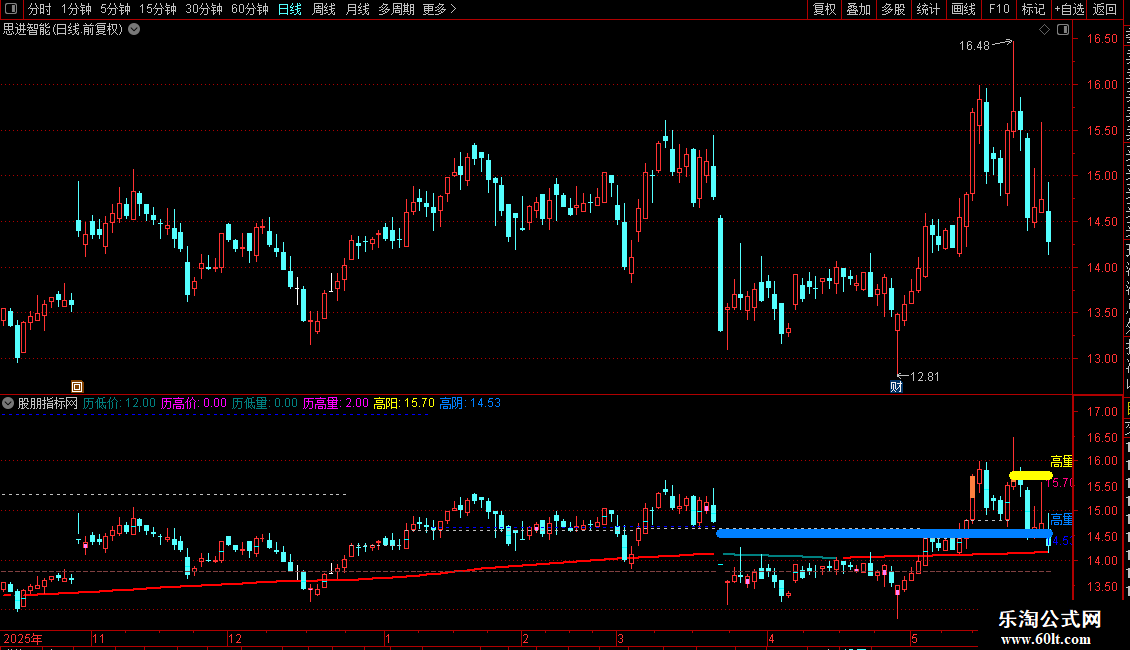Select the 1分钟 period
Screen dimensions: 1130x650
[x=76, y=9]
